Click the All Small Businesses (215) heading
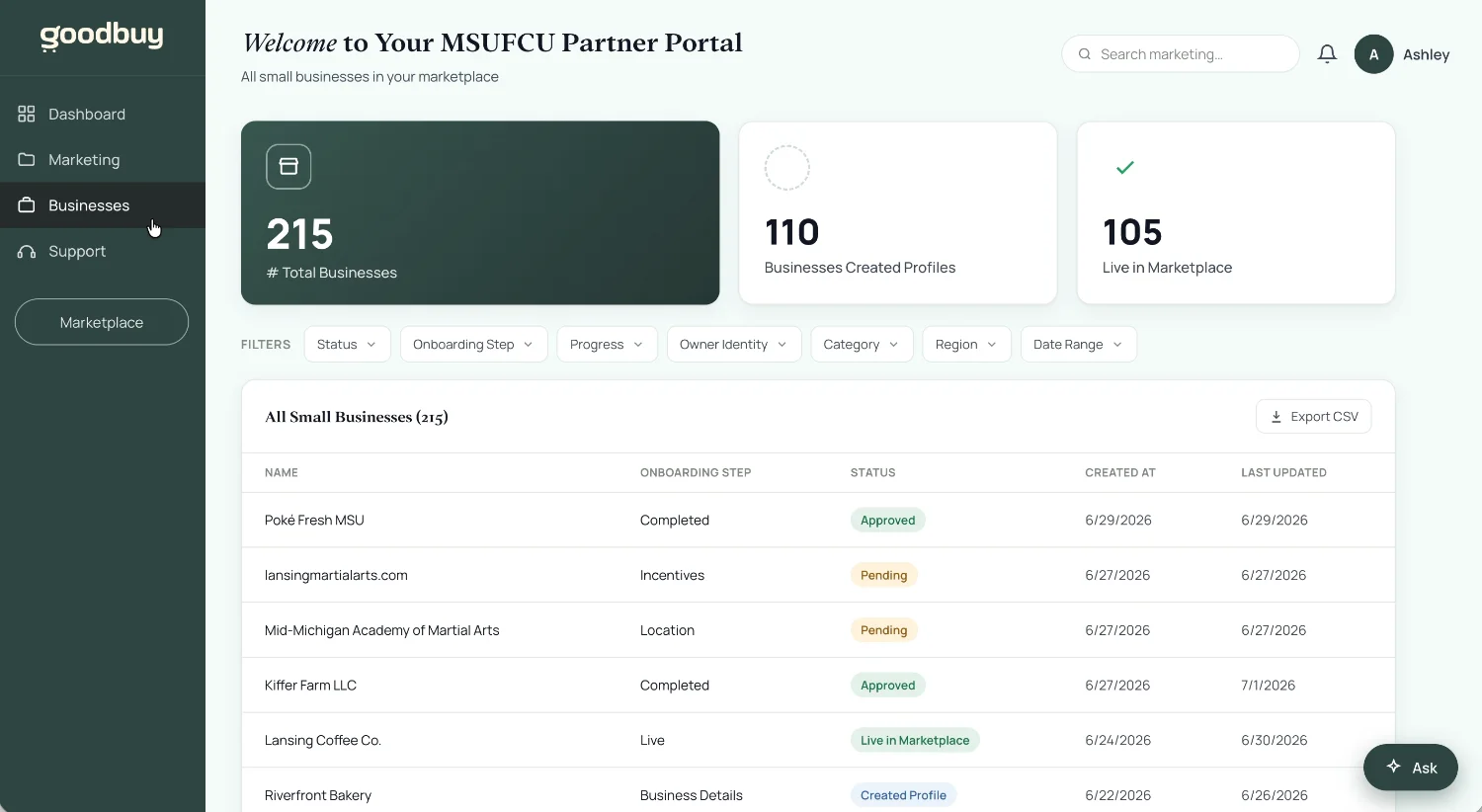1482x812 pixels. click(357, 417)
